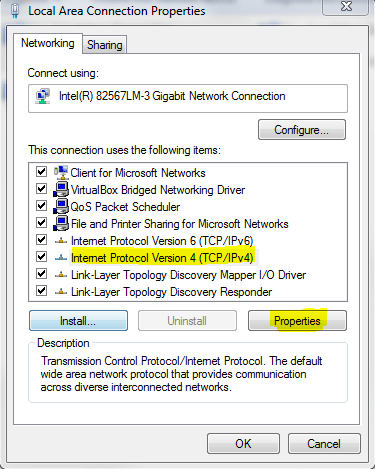The height and width of the screenshot is (469, 375).
Task: Open Properties for the selected item
Action: point(297,321)
